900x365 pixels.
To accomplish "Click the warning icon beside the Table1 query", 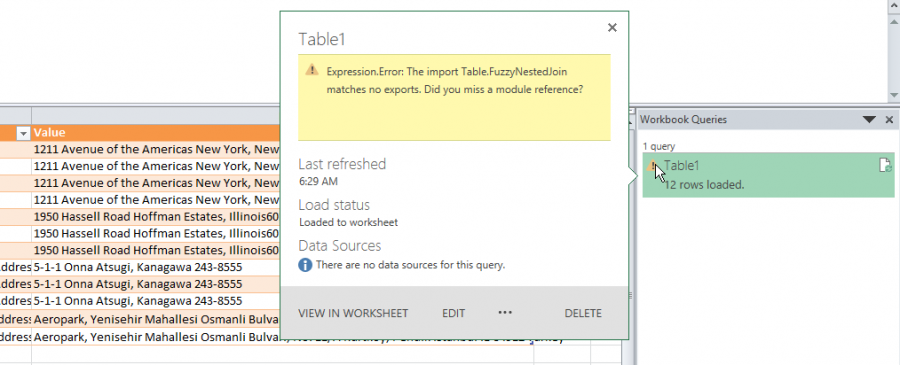I will [x=652, y=166].
